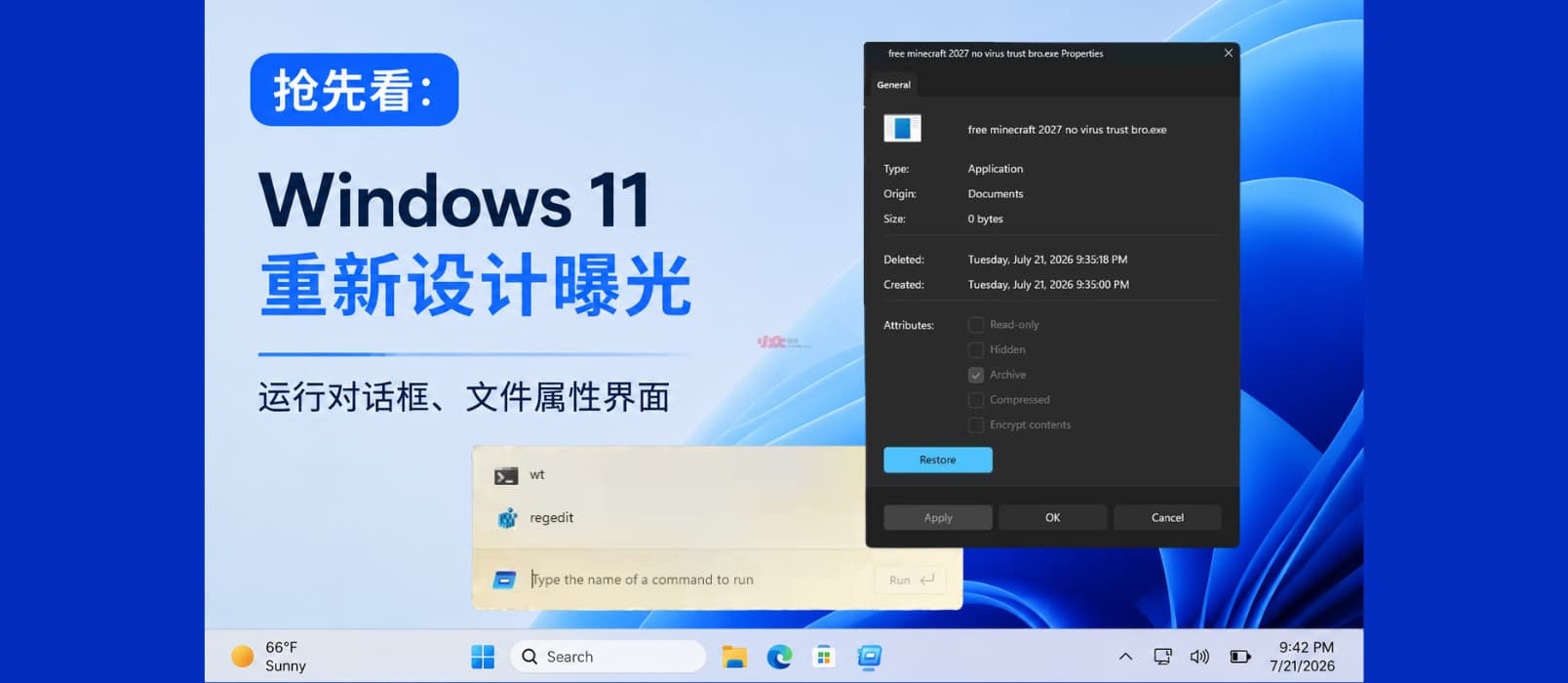Open the Windows Start menu
The height and width of the screenshot is (683, 1568).
pos(483,657)
